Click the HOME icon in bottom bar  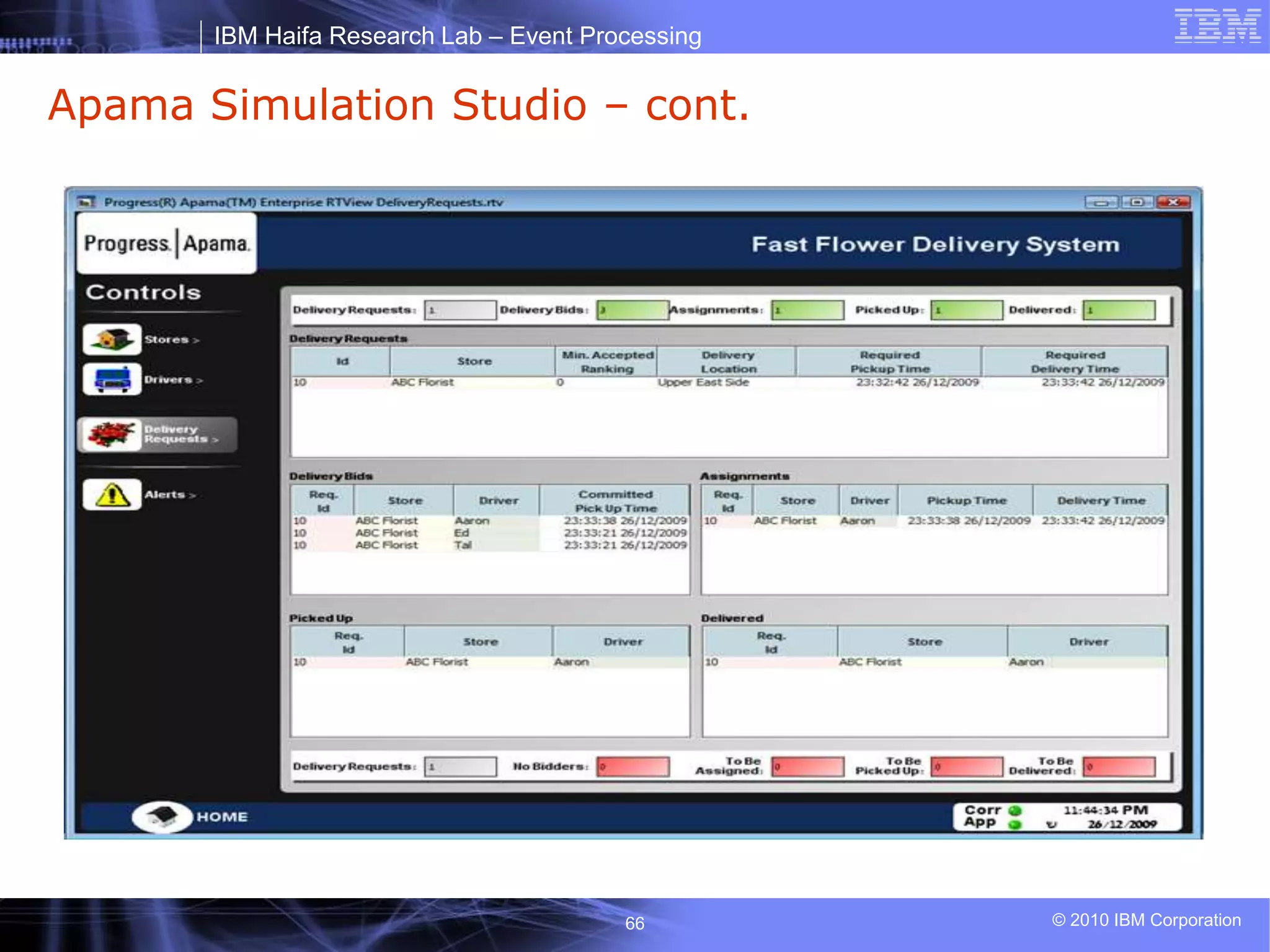162,817
